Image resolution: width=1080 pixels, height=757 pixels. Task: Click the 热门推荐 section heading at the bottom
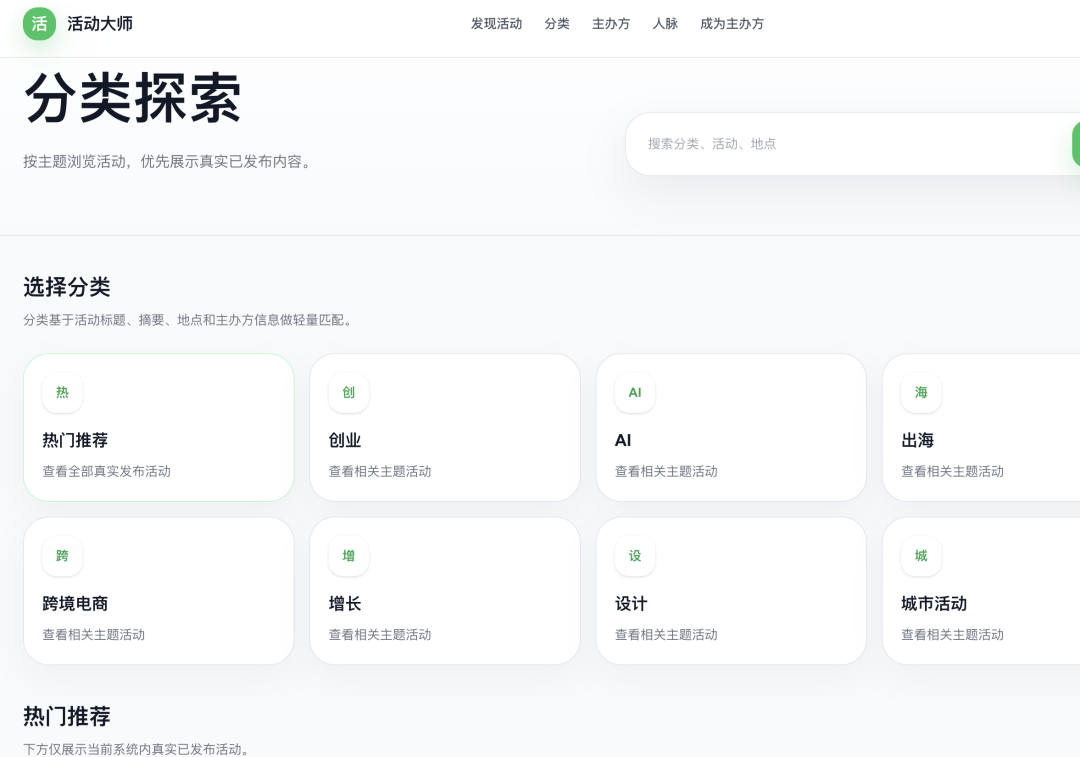click(x=67, y=716)
